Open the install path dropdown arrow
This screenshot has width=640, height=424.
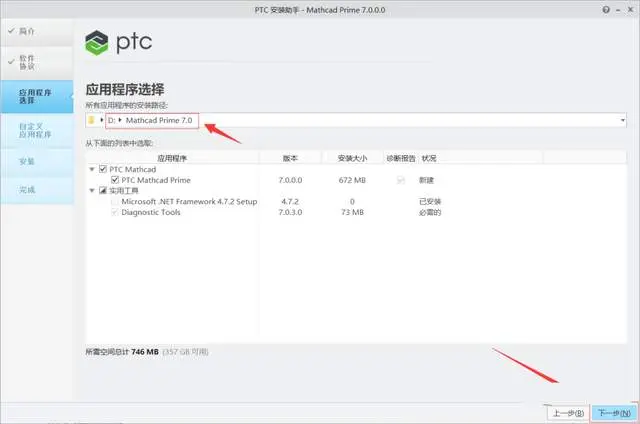[x=623, y=120]
